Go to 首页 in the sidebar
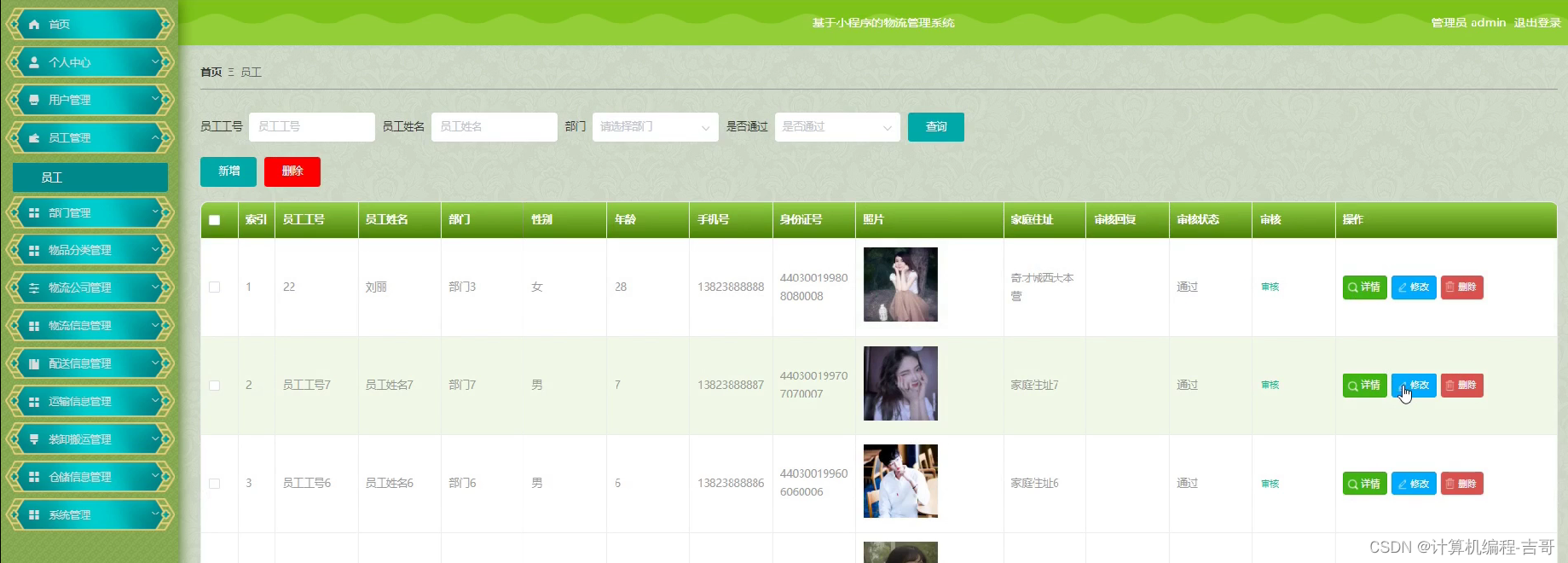The image size is (1568, 563). tap(90, 24)
